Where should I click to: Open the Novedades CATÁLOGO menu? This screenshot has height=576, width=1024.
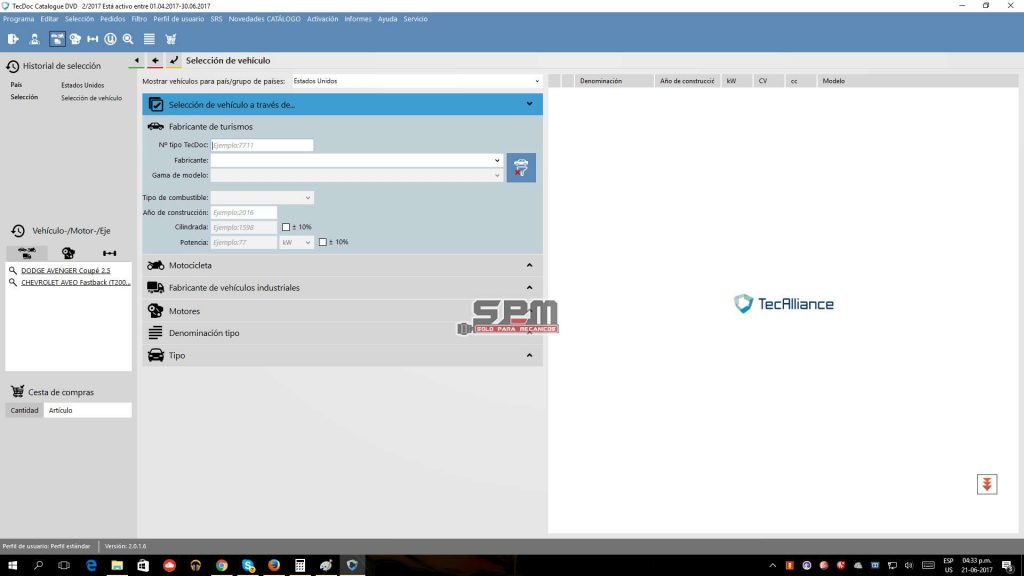[264, 19]
